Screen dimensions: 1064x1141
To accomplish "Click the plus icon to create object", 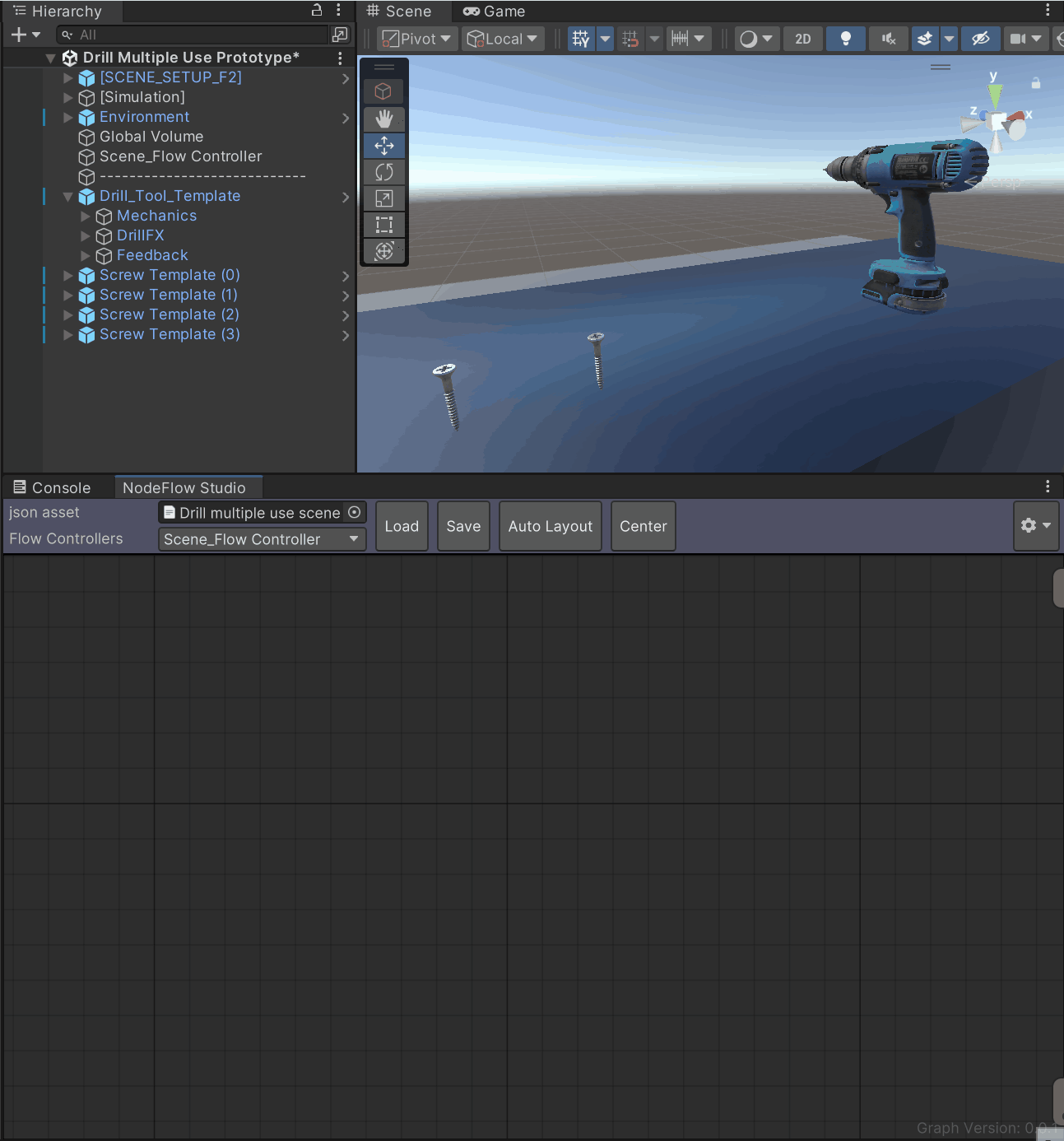I will pos(19,35).
